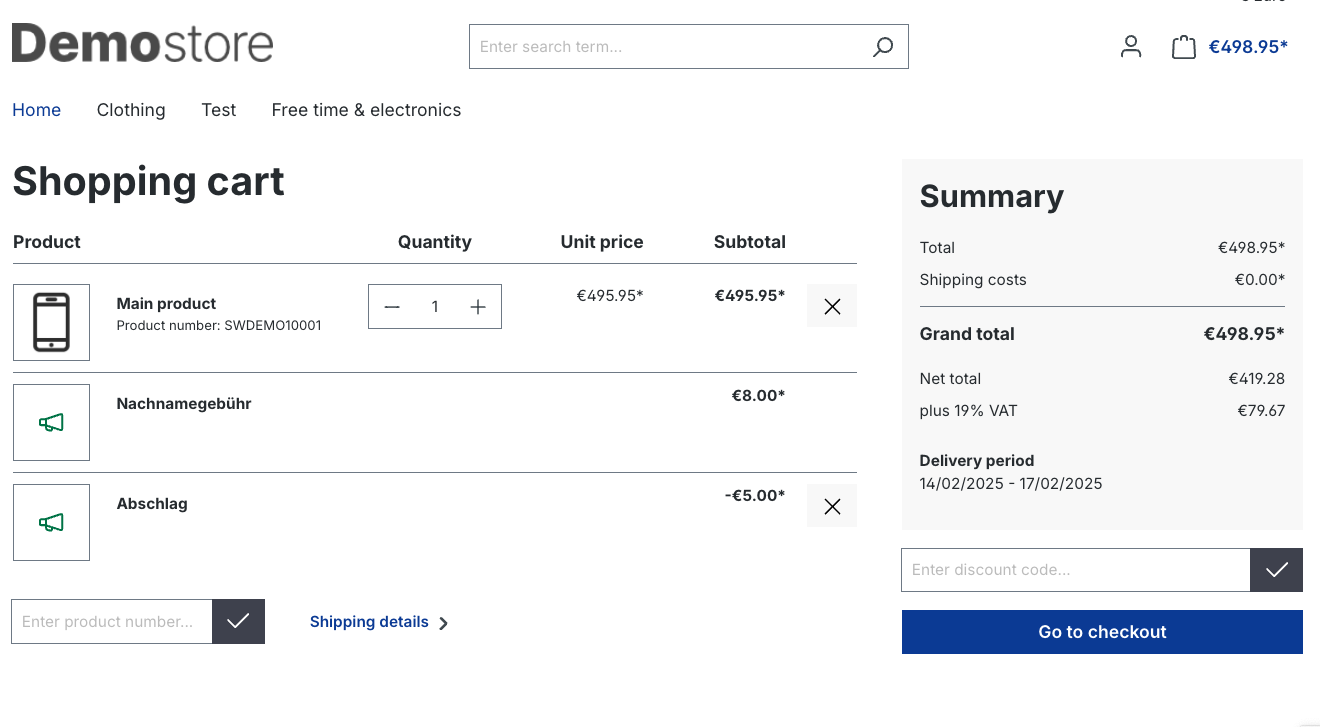The height and width of the screenshot is (727, 1320).
Task: Apply discount code with checkmark button
Action: coord(1276,570)
